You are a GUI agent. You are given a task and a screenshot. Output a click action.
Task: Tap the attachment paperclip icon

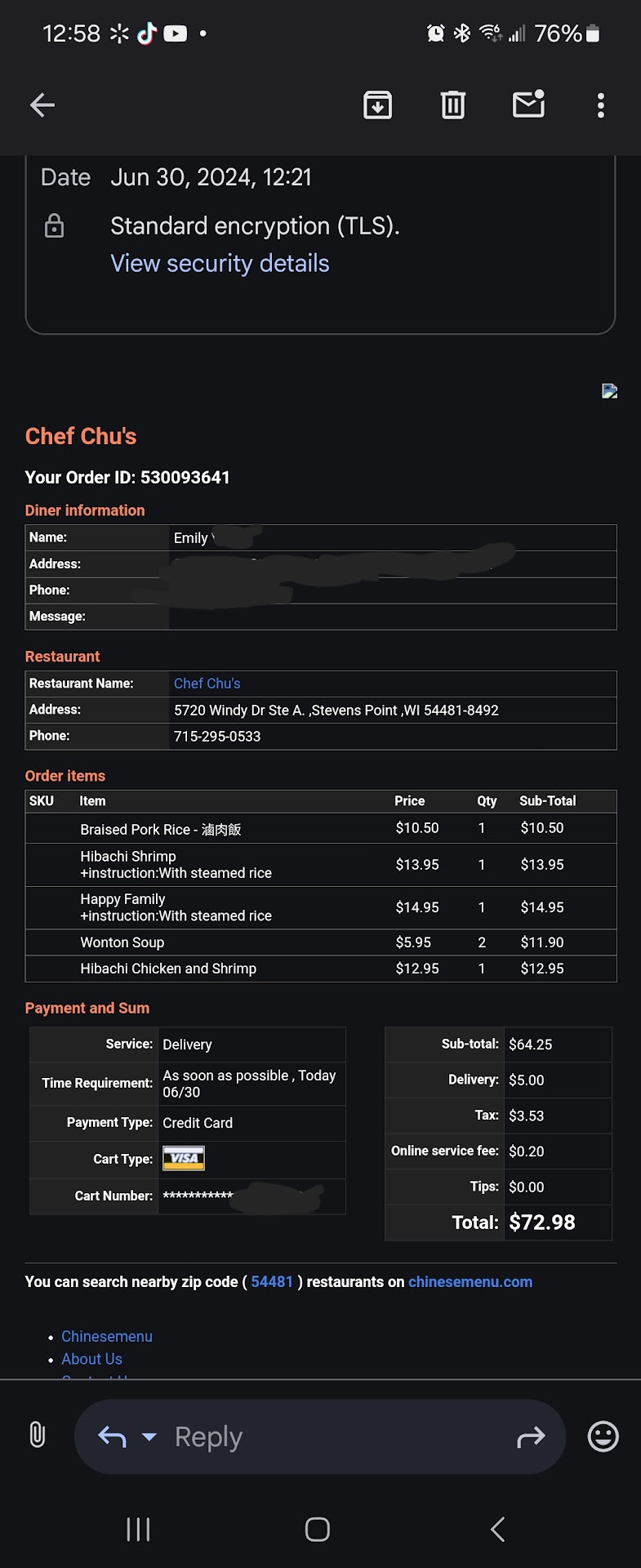tap(38, 1435)
